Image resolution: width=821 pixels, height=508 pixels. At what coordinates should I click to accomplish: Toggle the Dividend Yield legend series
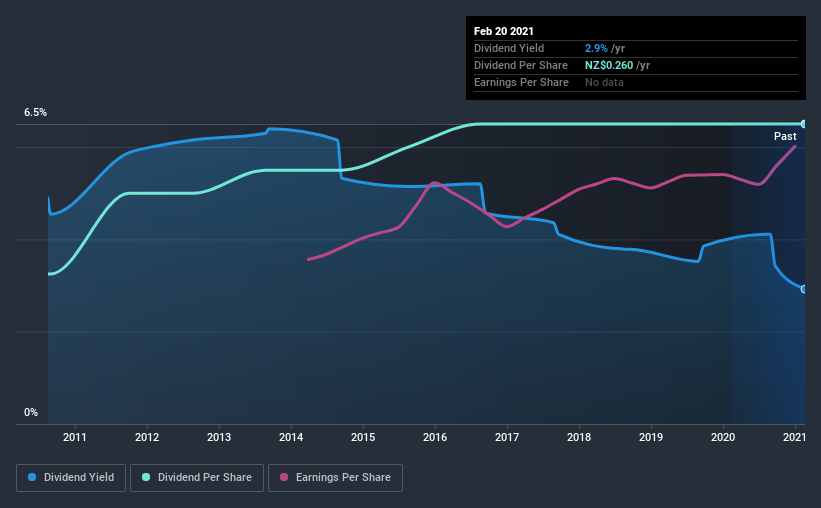click(x=71, y=478)
